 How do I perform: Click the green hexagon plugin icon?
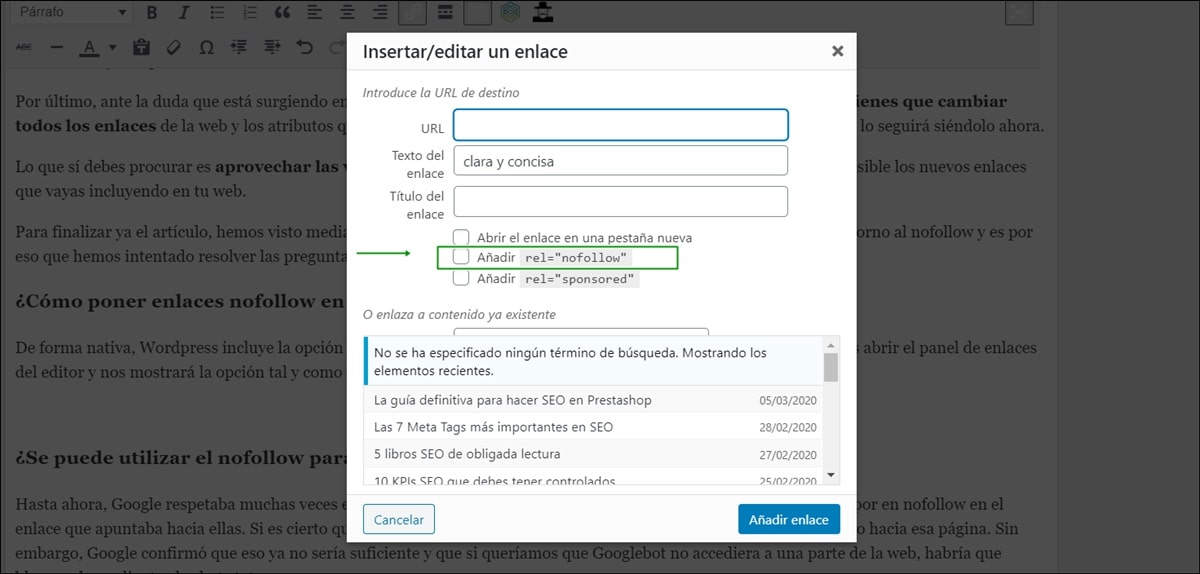510,13
